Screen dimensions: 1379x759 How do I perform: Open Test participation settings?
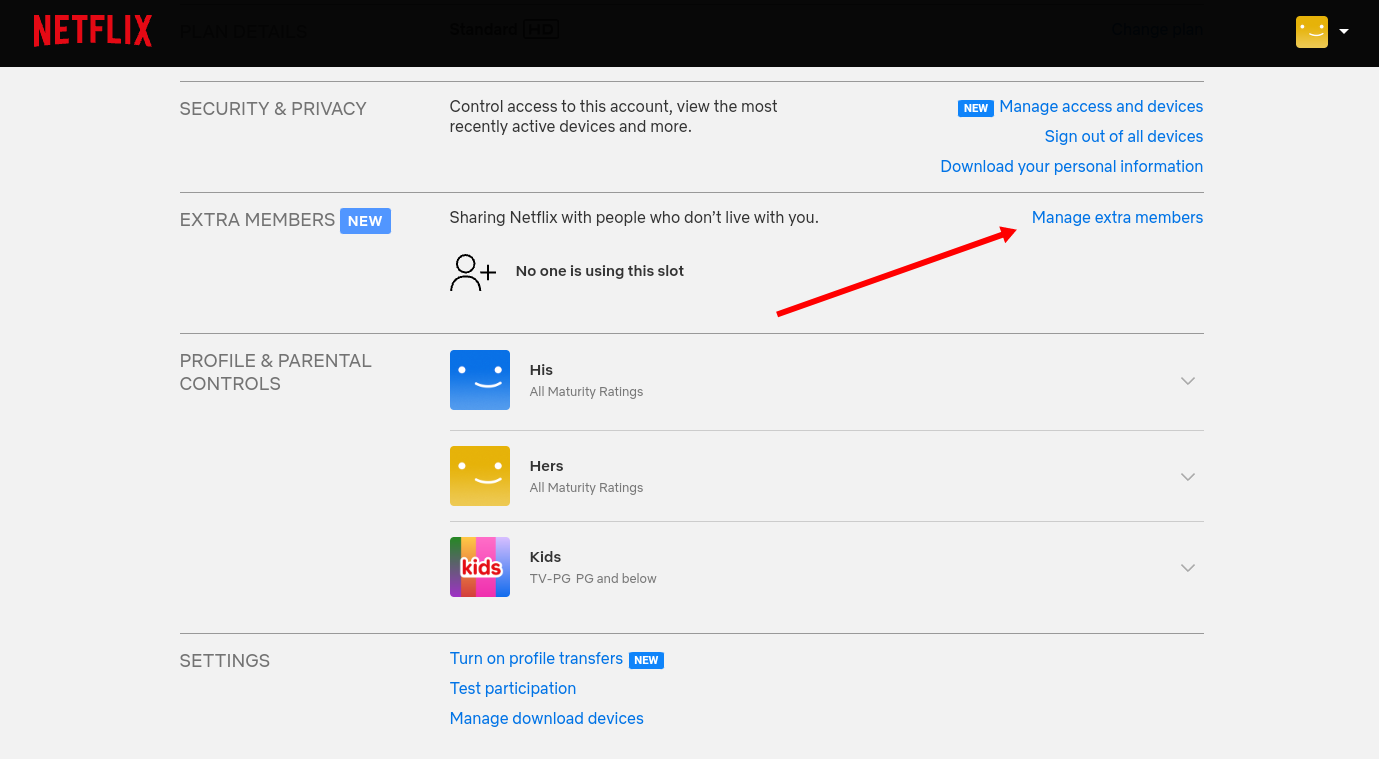coord(512,688)
